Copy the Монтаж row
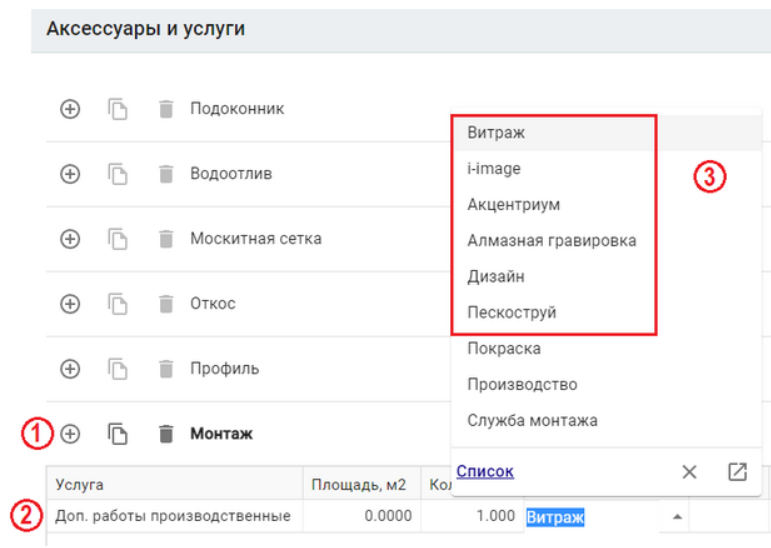Viewport: 771px width, 548px height. (118, 433)
